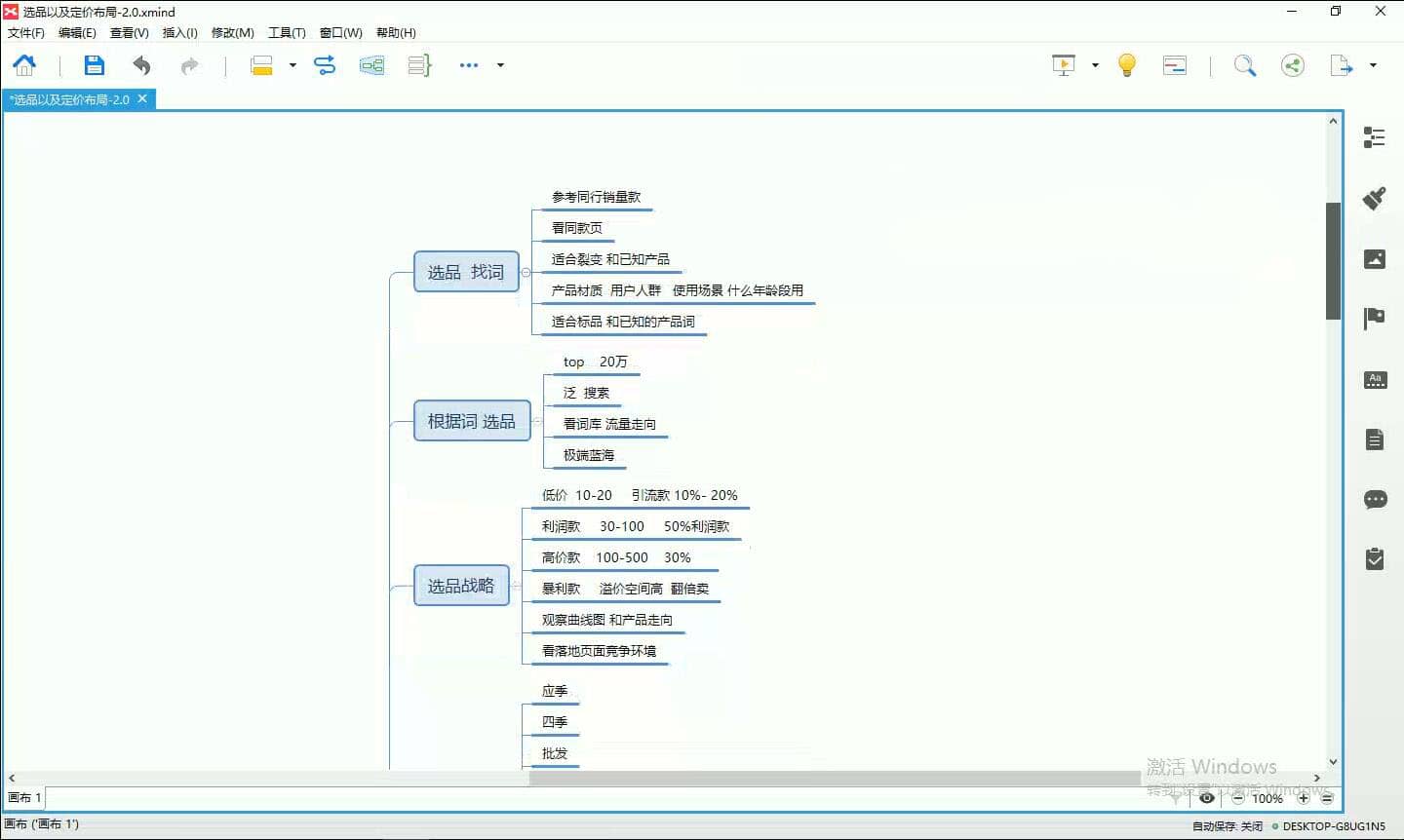
Task: Open the Gantt chart view
Action: pos(1175,65)
